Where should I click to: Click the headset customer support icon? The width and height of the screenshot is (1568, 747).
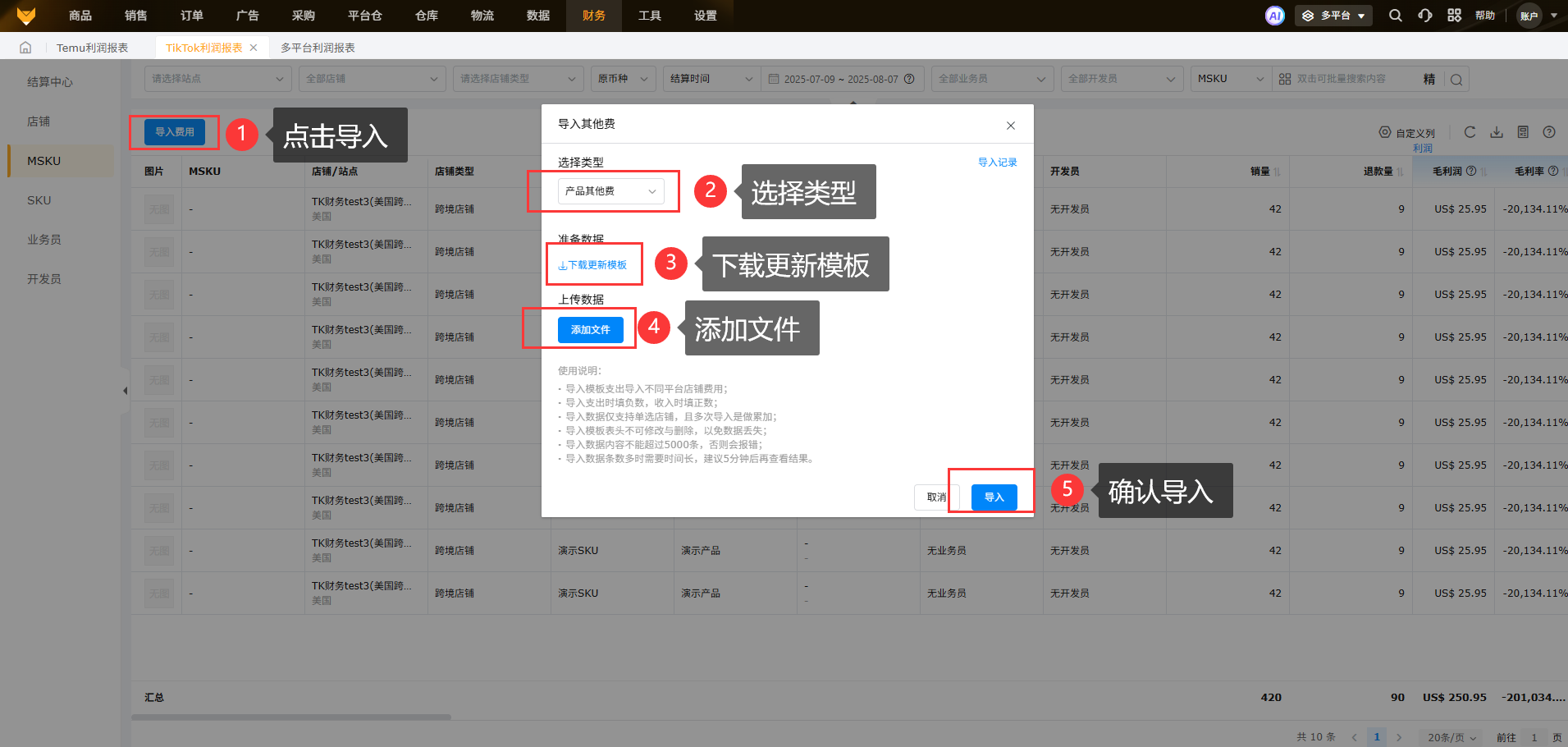(1424, 16)
